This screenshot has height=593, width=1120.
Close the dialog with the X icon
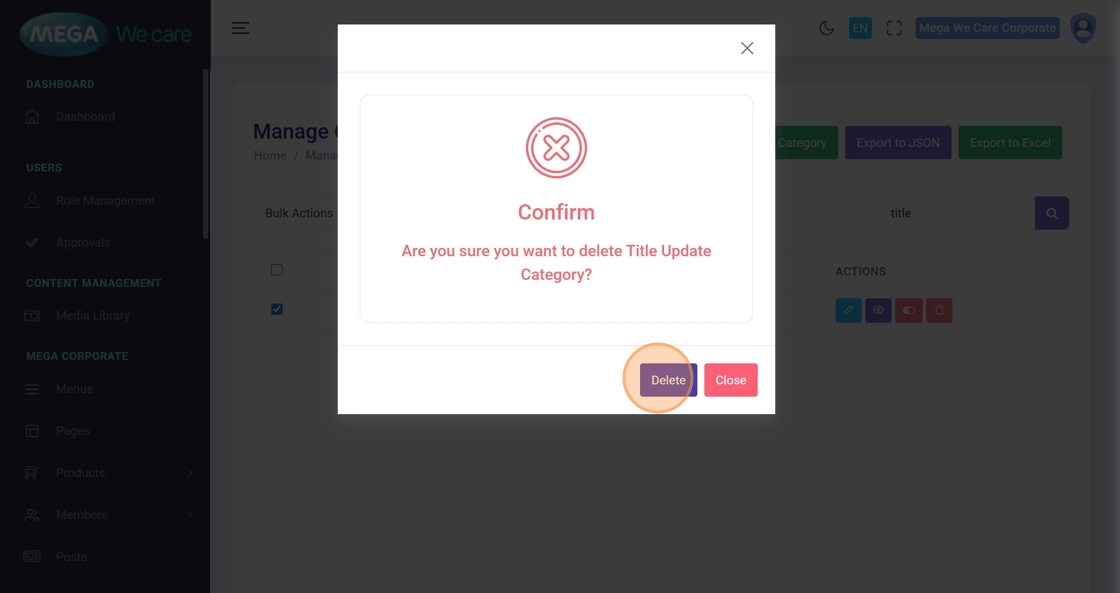[747, 48]
